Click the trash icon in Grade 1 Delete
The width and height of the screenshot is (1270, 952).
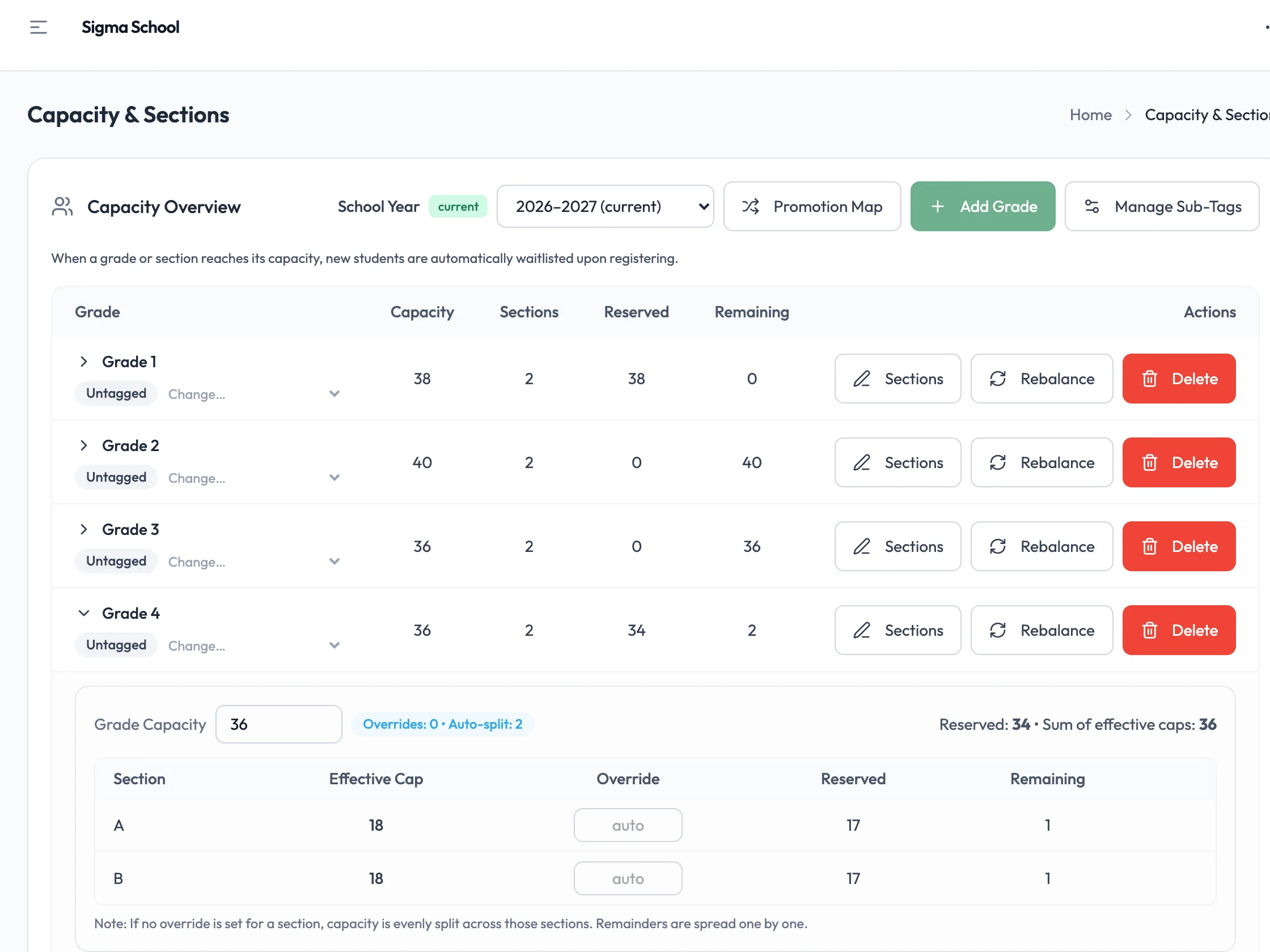1149,379
